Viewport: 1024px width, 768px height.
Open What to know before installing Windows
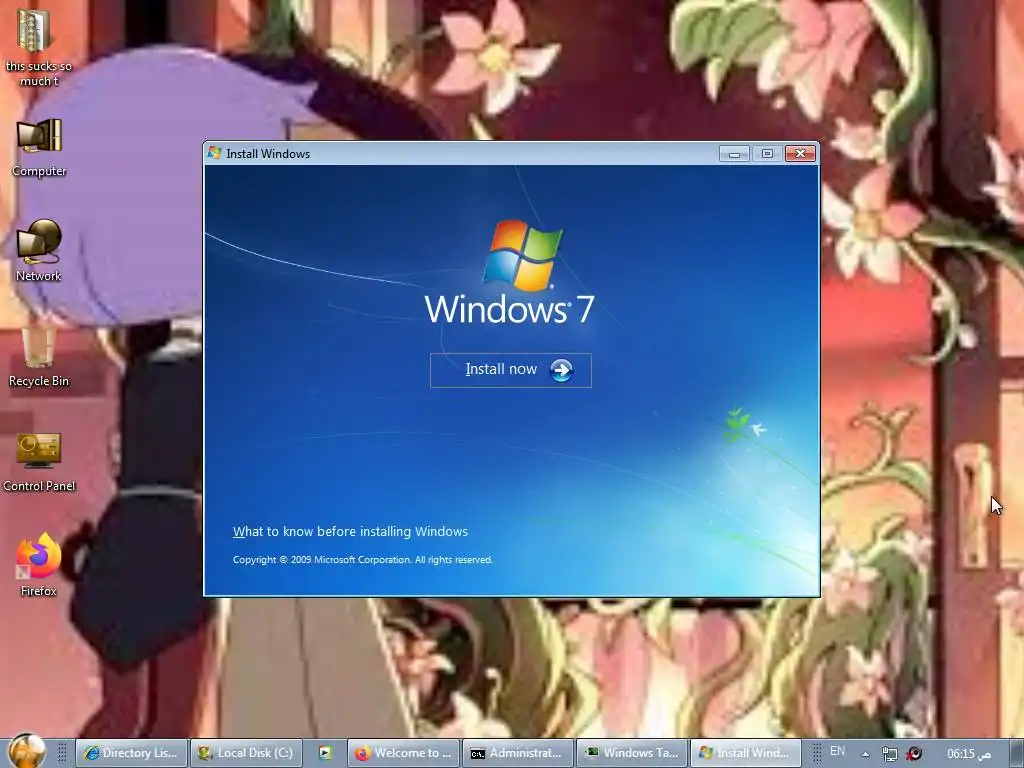(x=350, y=532)
